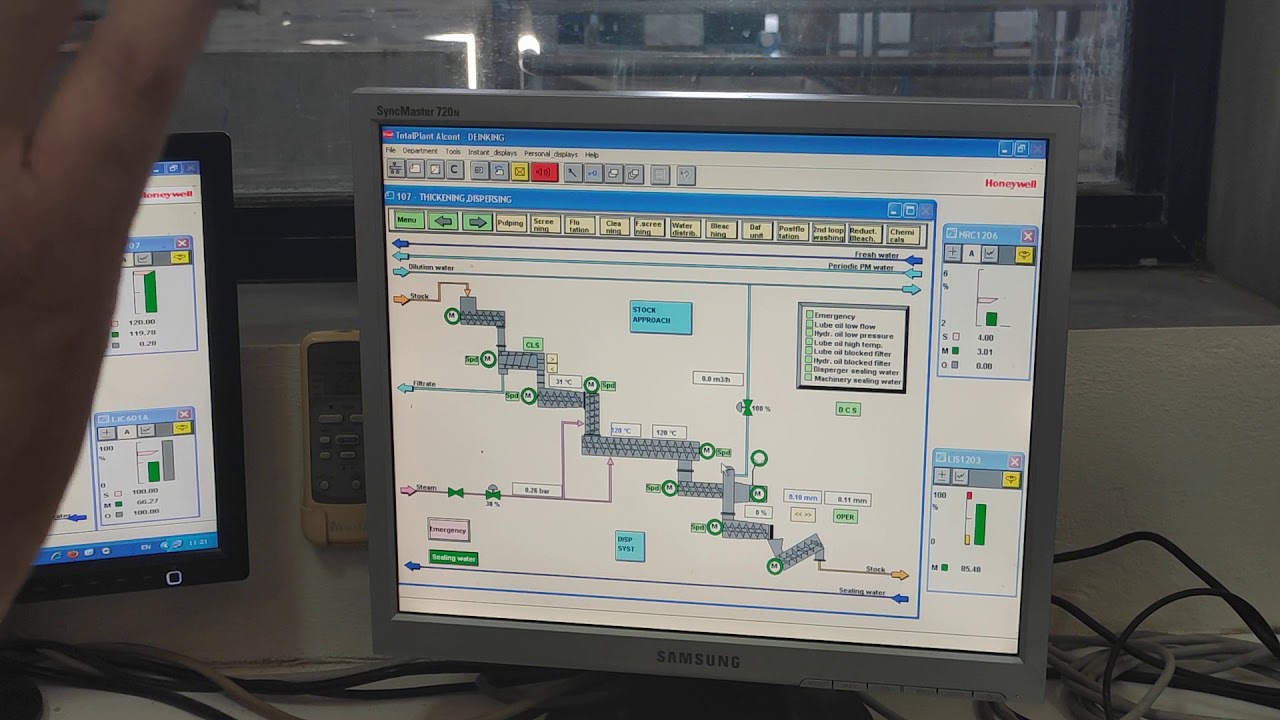Click the green Sealing water button
Viewport: 1280px width, 720px height.
(454, 558)
